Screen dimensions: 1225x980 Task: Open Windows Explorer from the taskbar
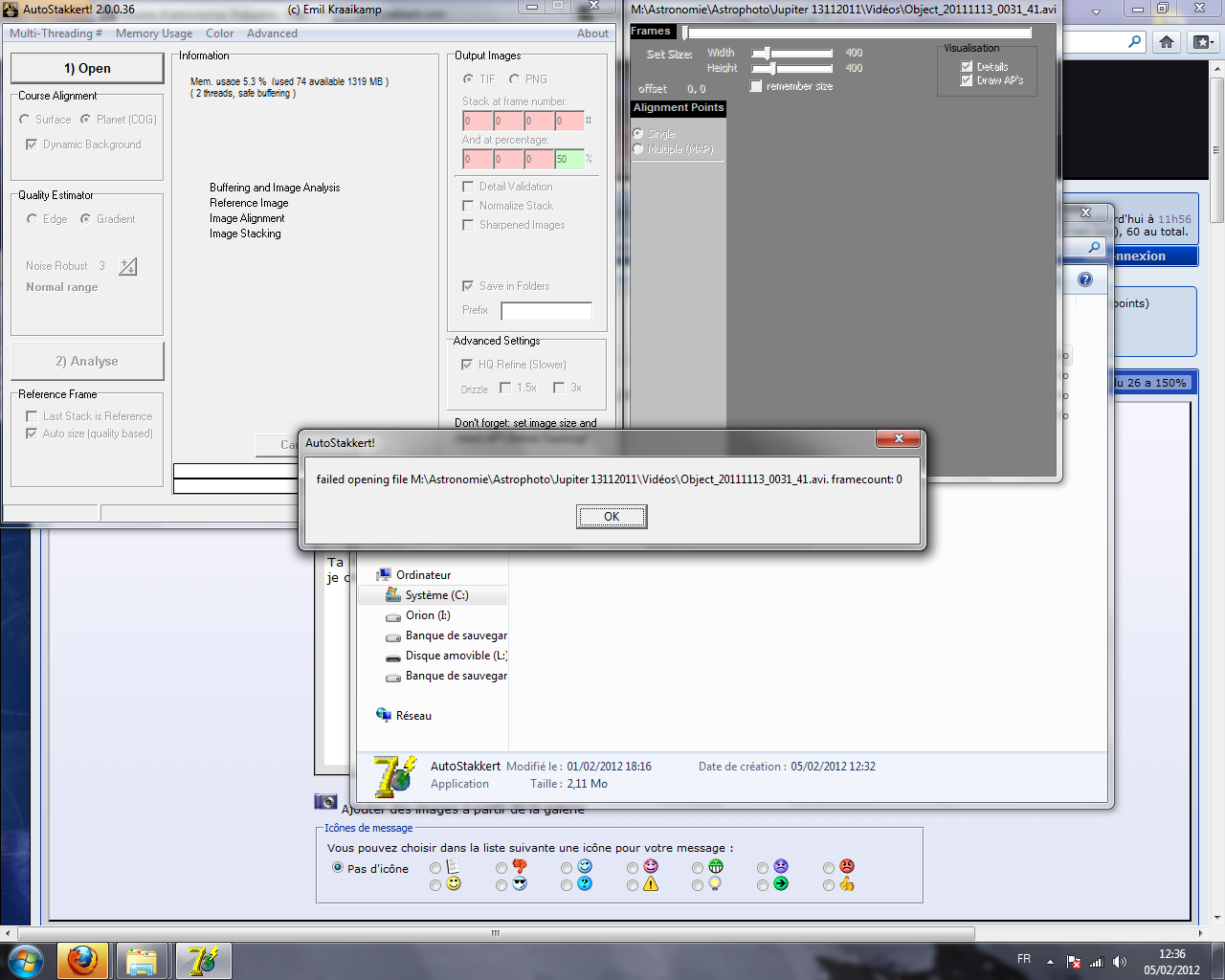point(142,960)
